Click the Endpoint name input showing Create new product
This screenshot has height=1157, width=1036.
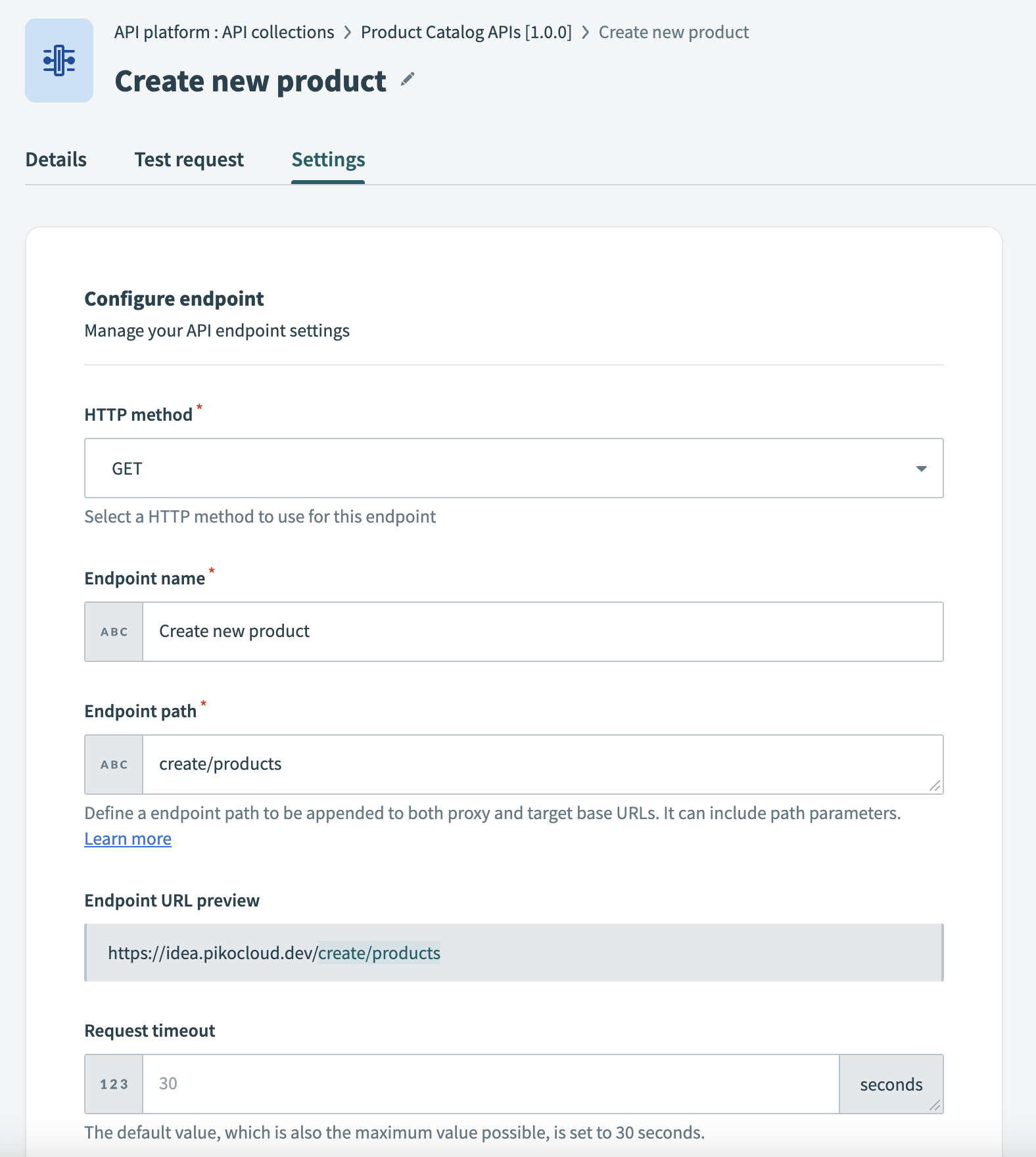point(543,631)
